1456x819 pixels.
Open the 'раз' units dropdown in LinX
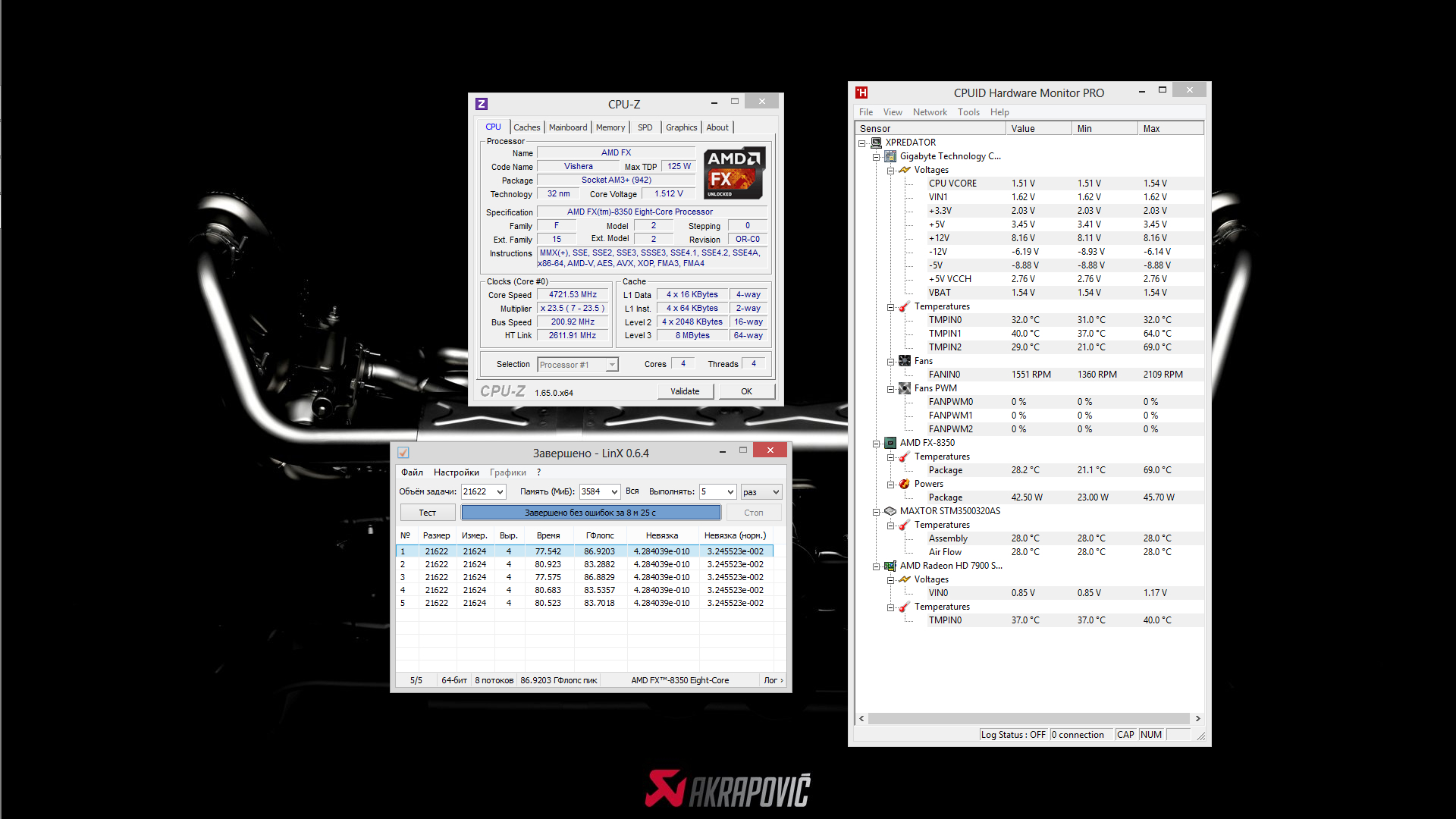(776, 492)
